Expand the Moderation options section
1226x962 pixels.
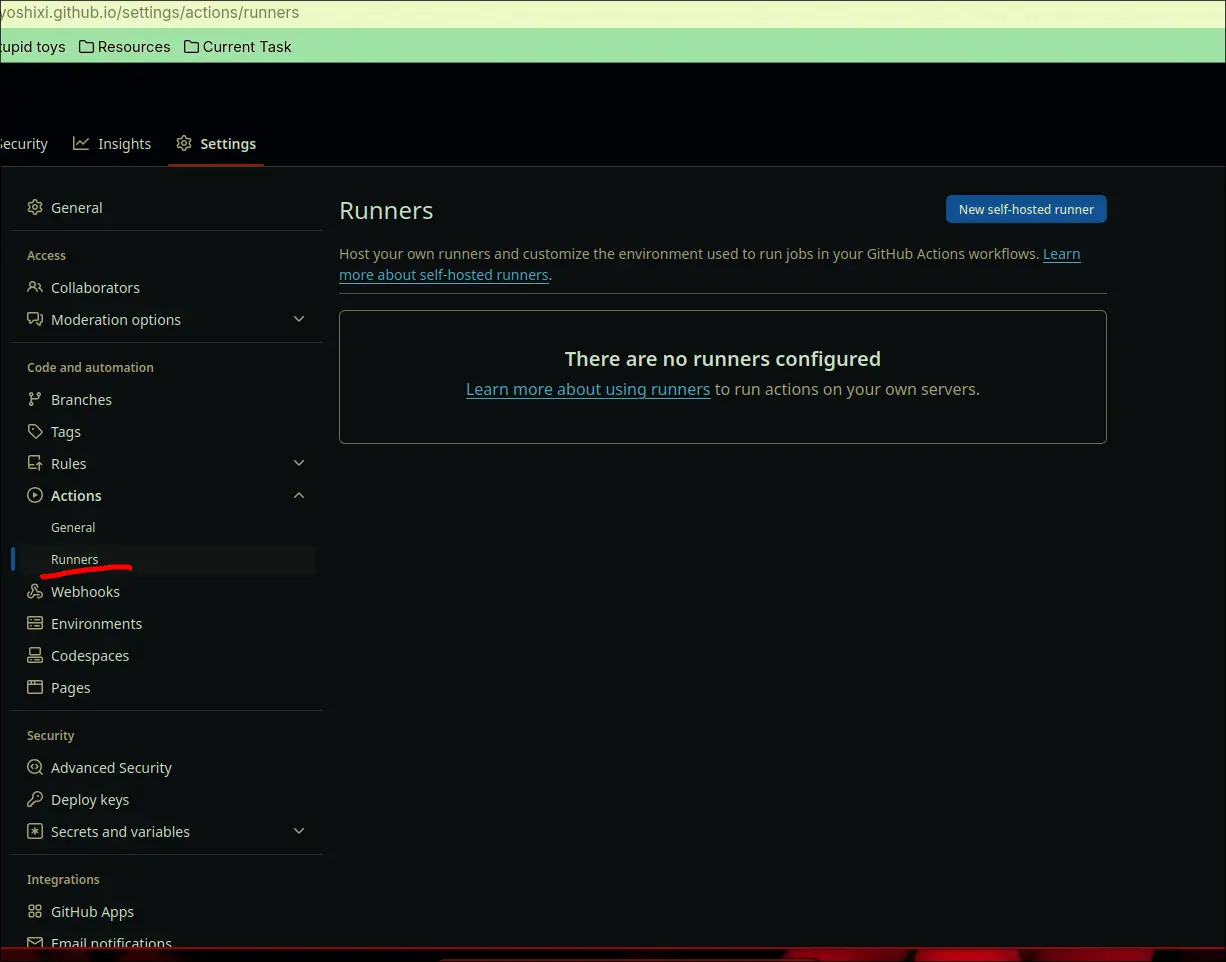pyautogui.click(x=299, y=319)
